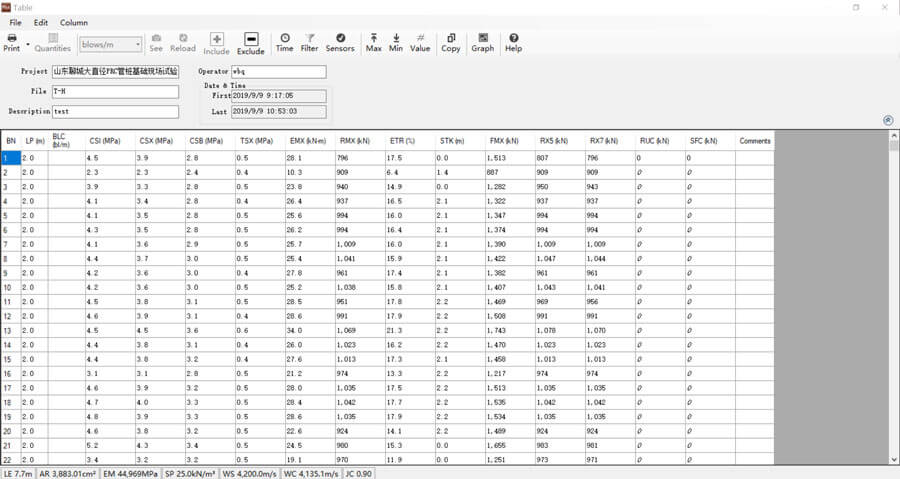The height and width of the screenshot is (479, 900).
Task: Open the blows/m units dropdown
Action: point(110,44)
